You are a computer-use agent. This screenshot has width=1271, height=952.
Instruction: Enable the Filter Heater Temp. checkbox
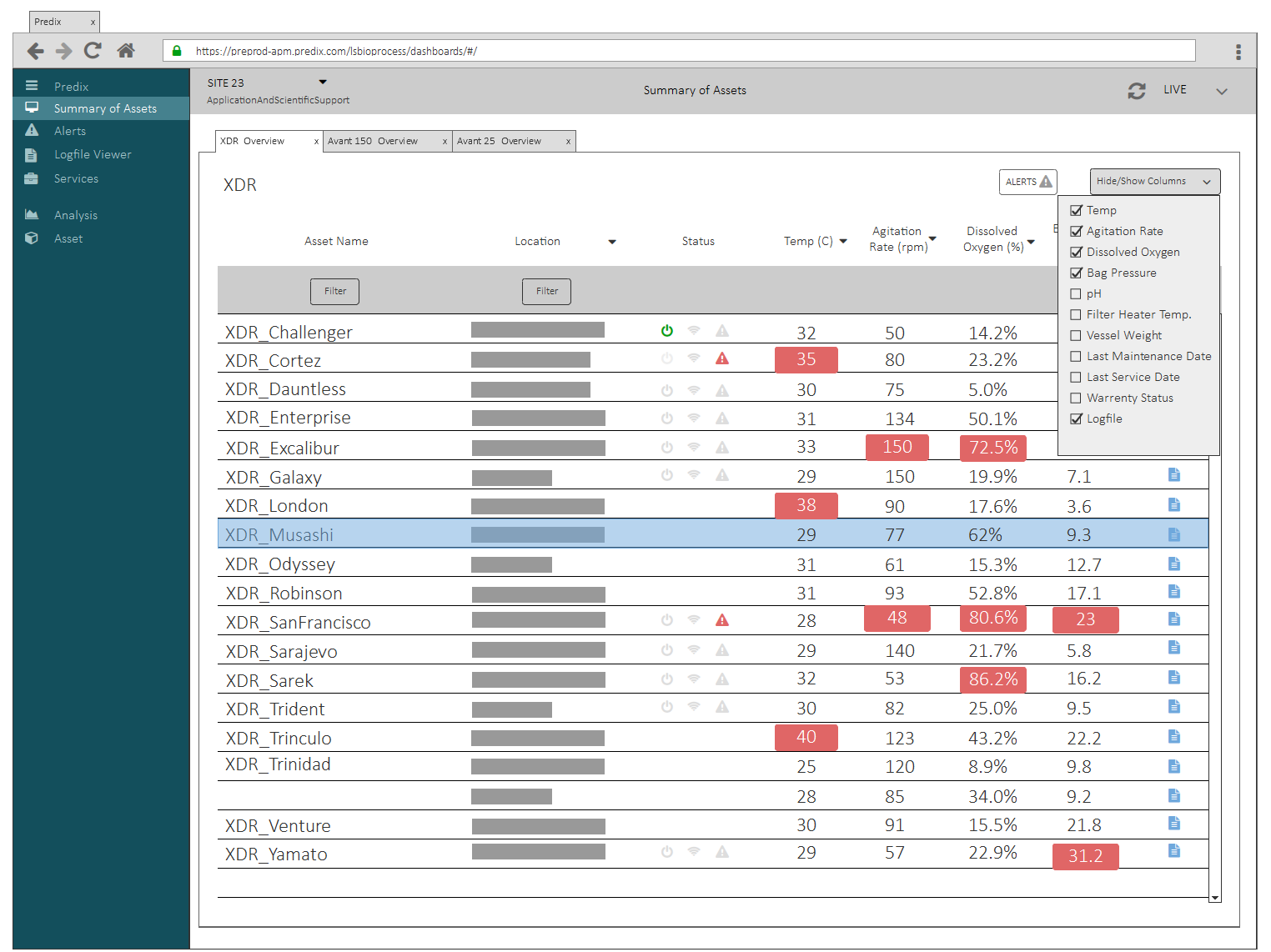[1076, 314]
